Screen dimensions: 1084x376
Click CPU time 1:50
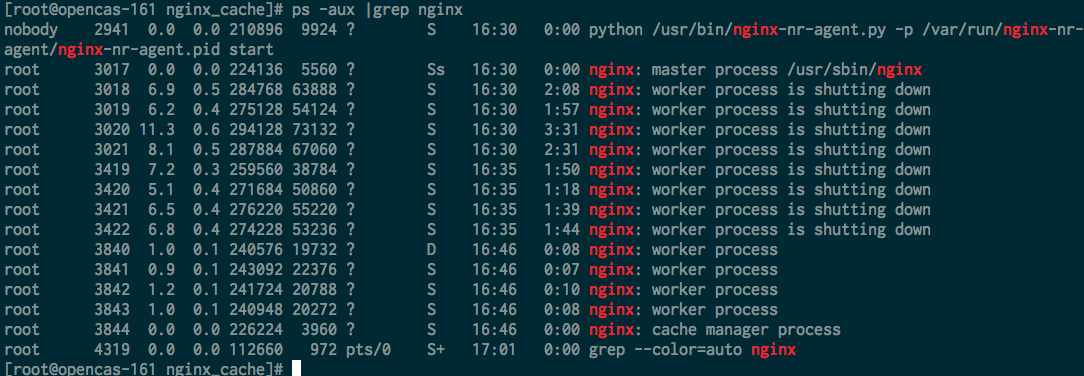click(562, 169)
